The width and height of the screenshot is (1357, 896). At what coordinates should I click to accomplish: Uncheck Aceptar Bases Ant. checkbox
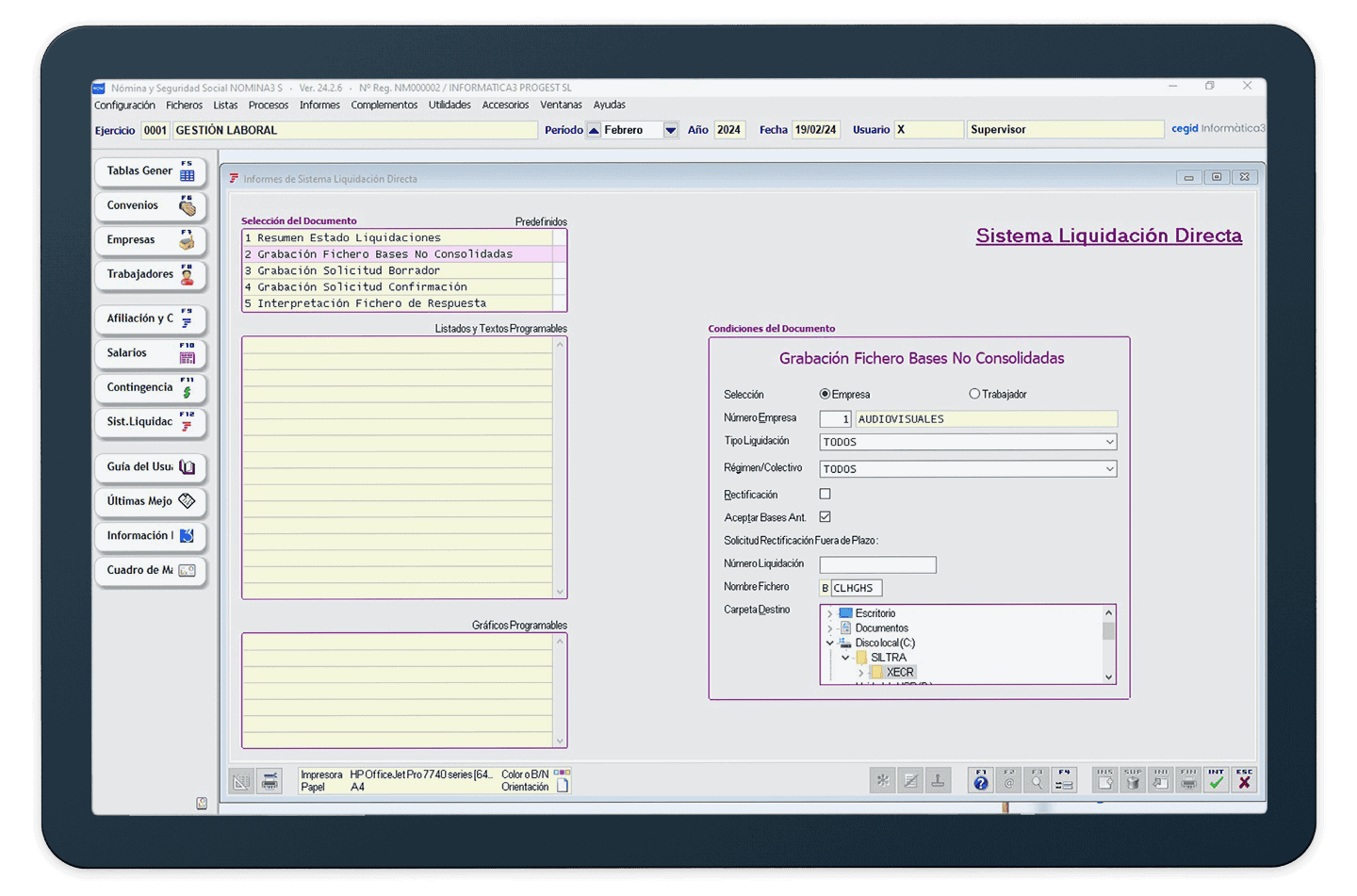[826, 516]
